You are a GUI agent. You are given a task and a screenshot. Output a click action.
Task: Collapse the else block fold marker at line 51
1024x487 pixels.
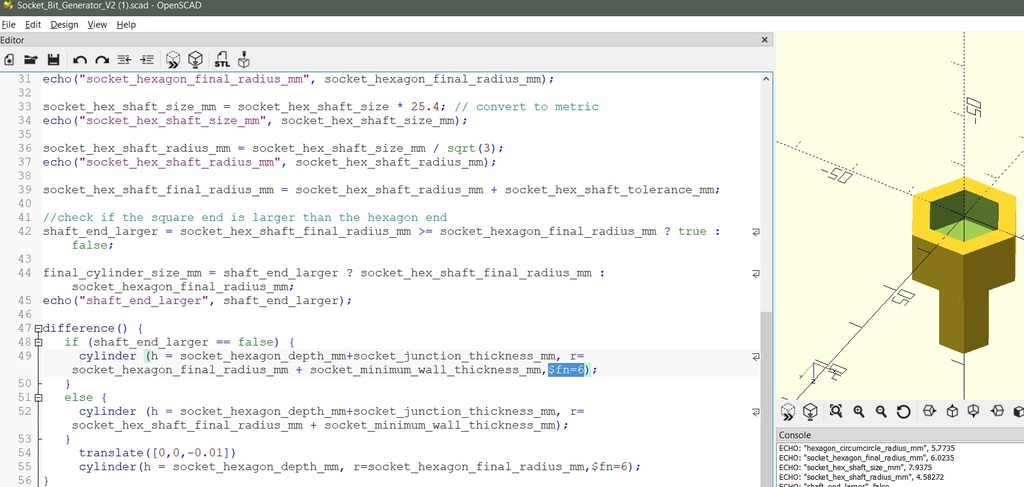pos(38,398)
